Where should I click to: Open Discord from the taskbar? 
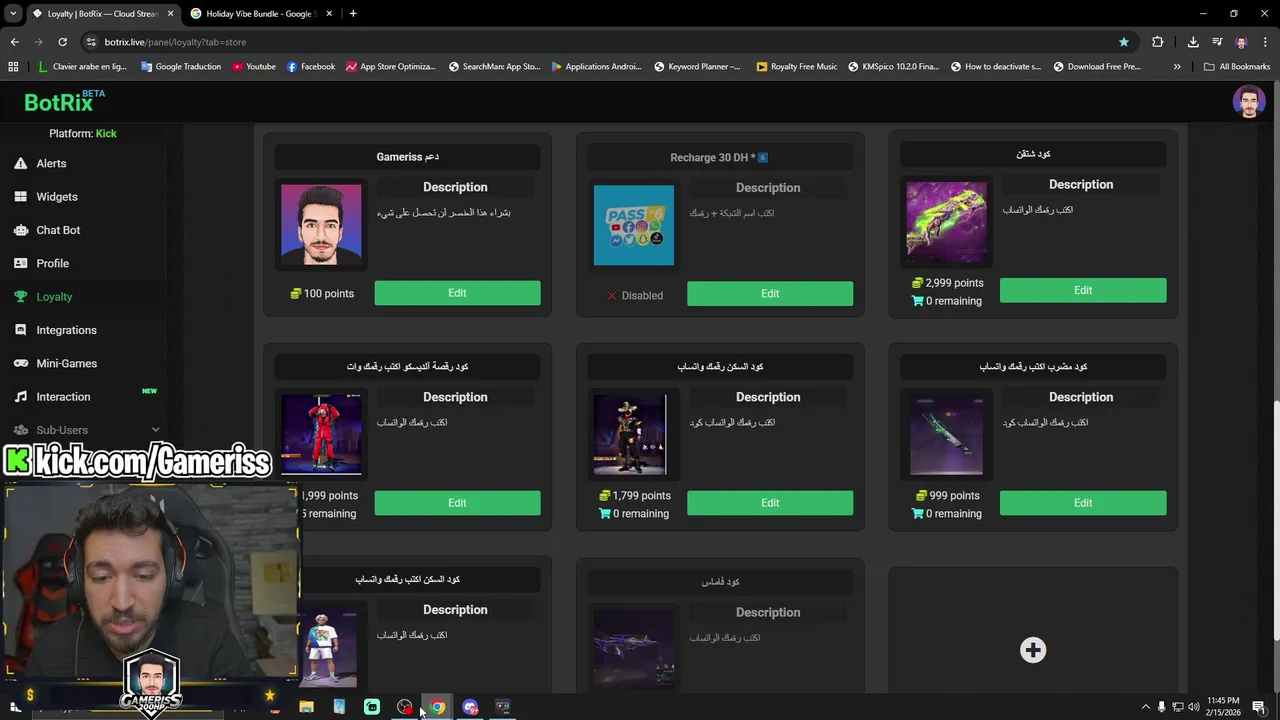tap(470, 707)
